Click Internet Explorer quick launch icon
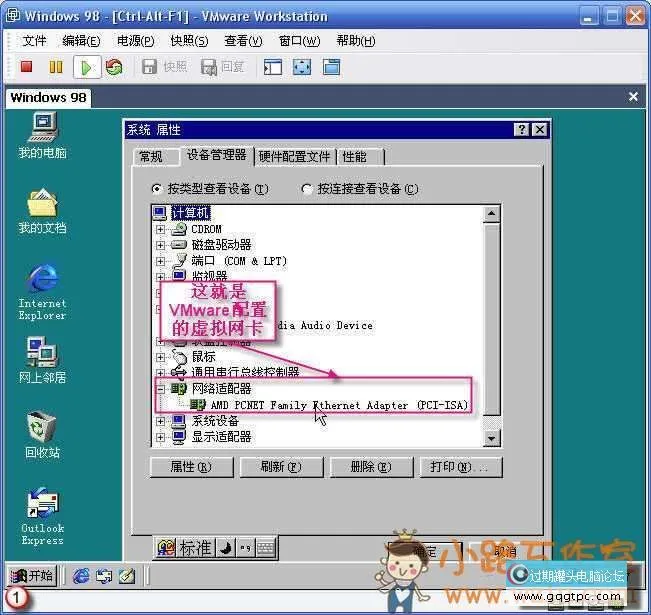The image size is (651, 615). point(81,576)
